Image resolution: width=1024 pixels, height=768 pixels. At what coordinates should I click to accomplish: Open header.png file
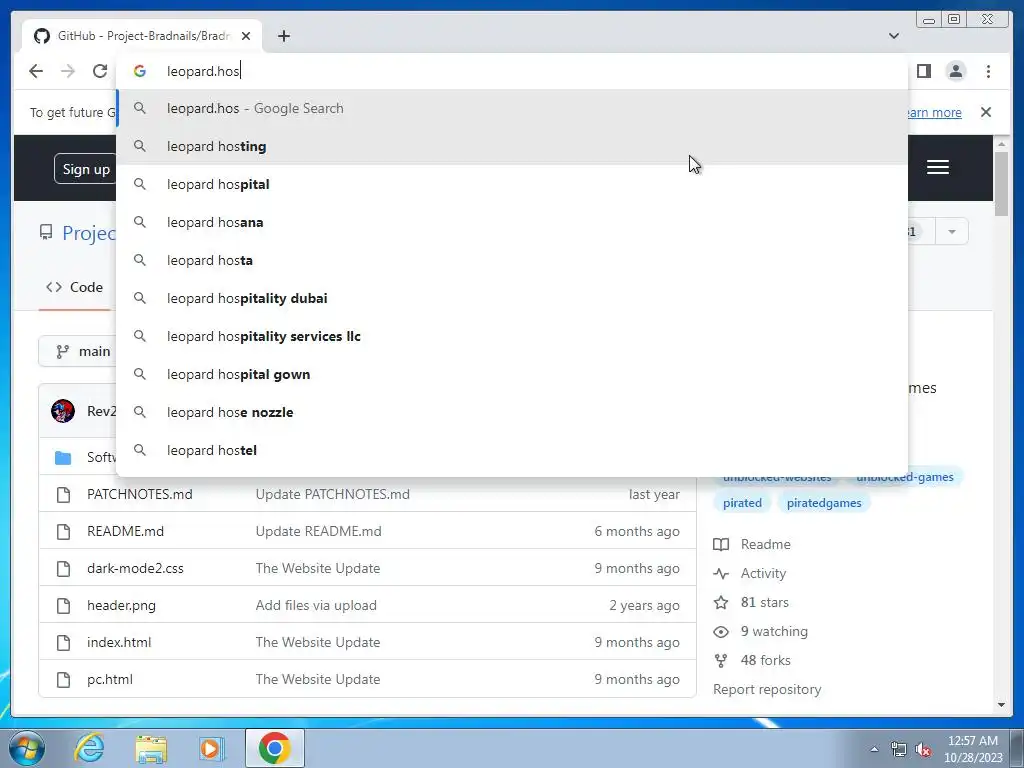[121, 605]
